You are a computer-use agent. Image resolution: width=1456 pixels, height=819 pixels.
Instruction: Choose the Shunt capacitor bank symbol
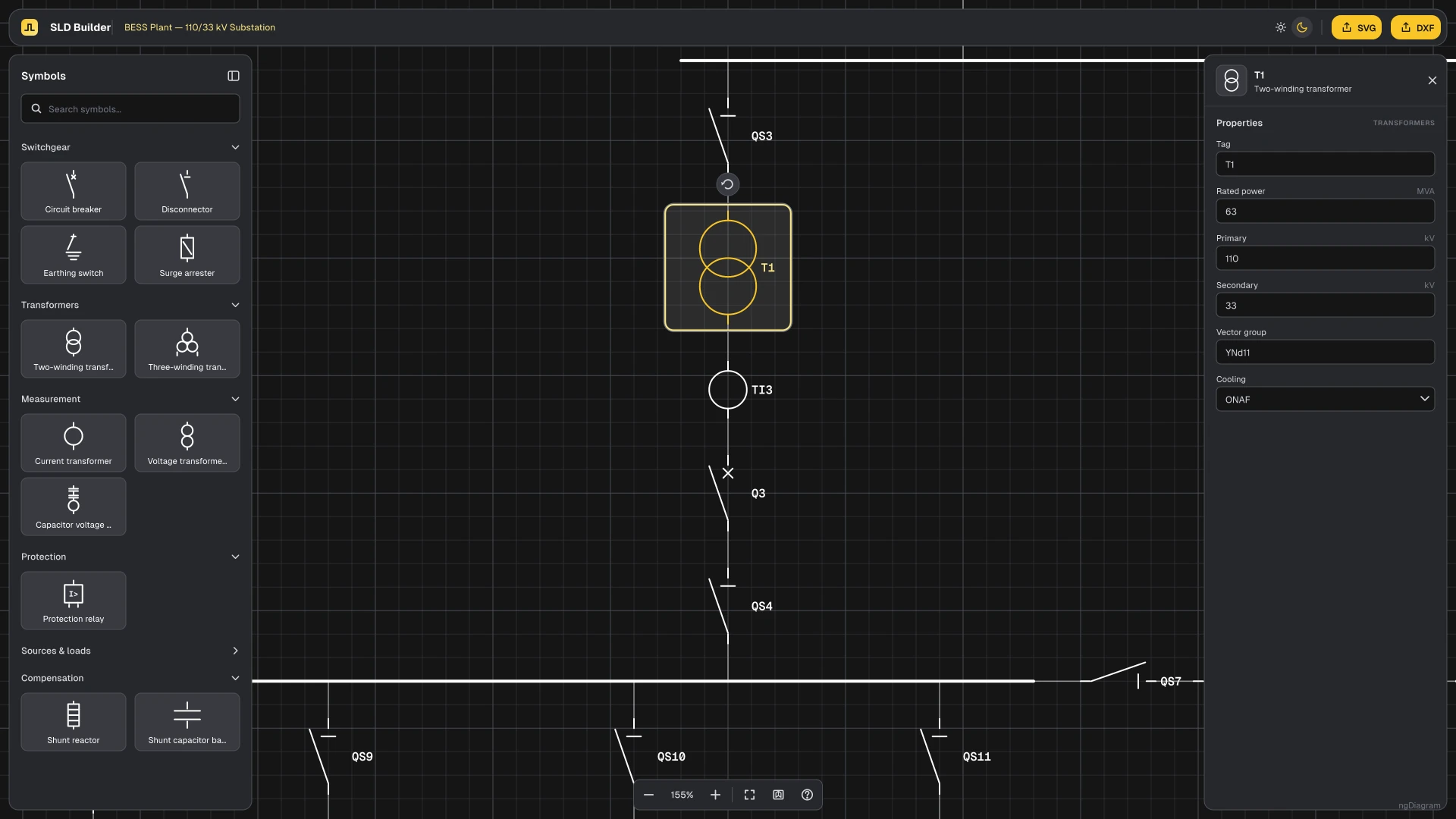click(187, 722)
